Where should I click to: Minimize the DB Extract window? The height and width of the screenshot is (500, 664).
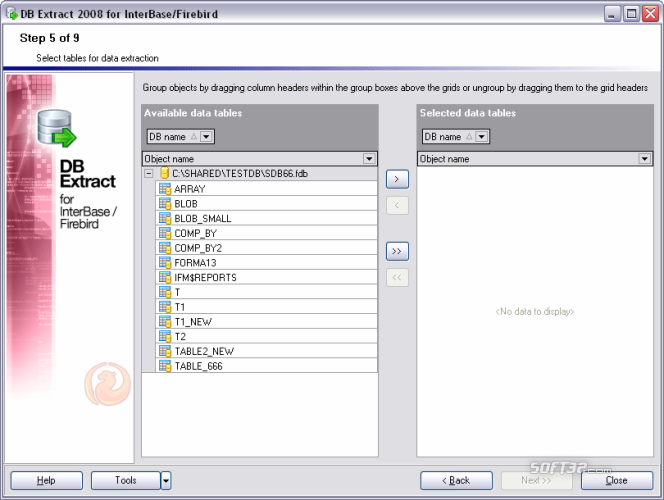pyautogui.click(x=612, y=14)
